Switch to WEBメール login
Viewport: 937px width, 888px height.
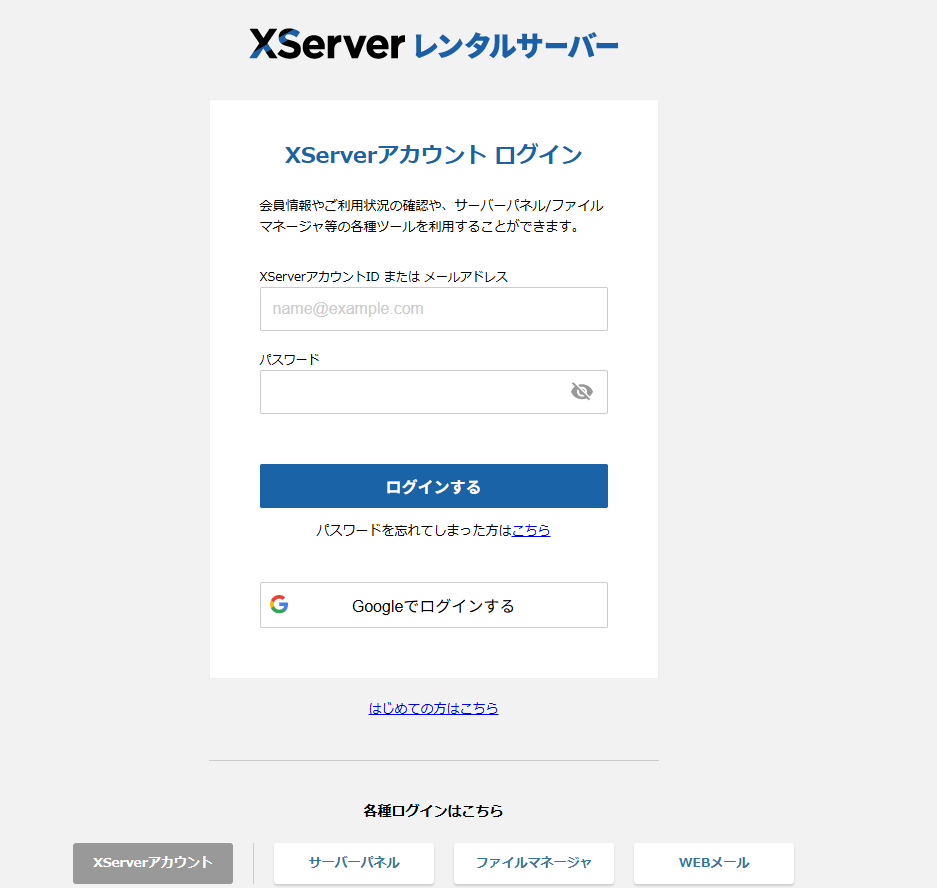[714, 863]
